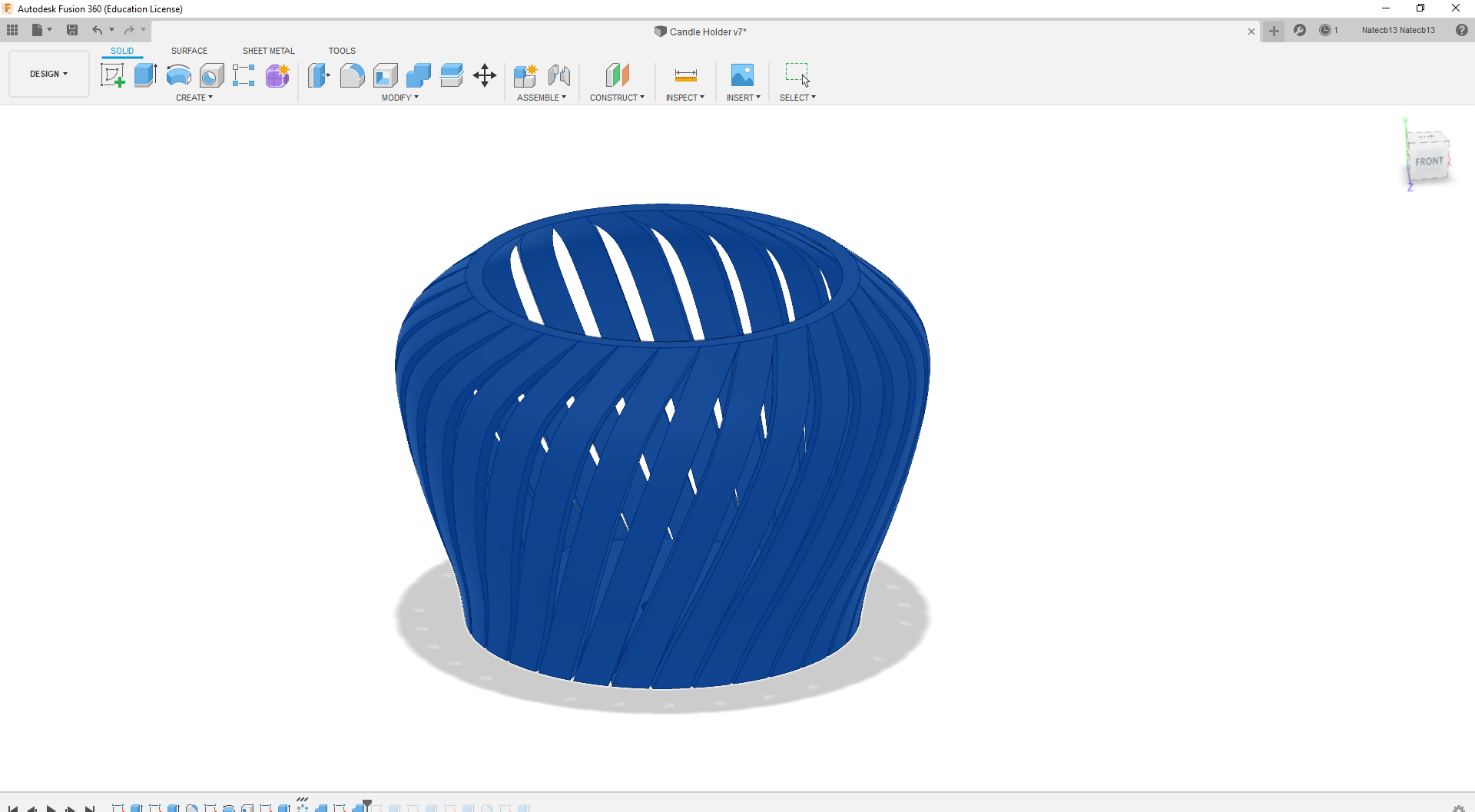Viewport: 1475px width, 812px height.
Task: Expand the CREATE menu dropdown
Action: 194,98
